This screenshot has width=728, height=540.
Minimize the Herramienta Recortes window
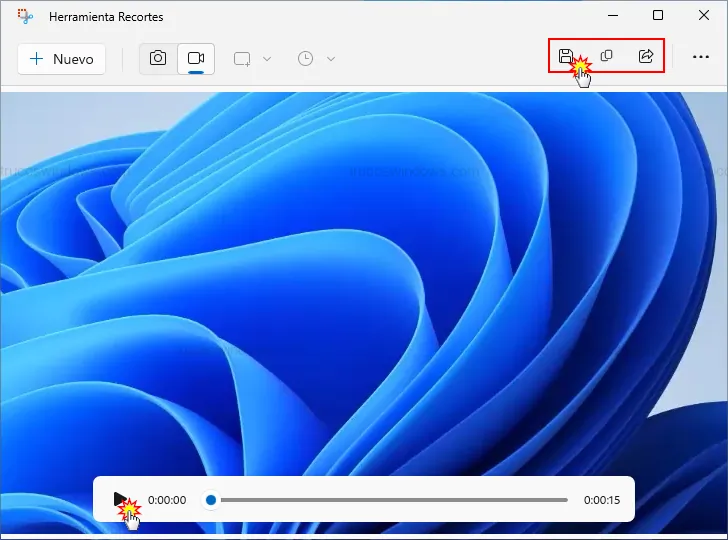tap(611, 16)
